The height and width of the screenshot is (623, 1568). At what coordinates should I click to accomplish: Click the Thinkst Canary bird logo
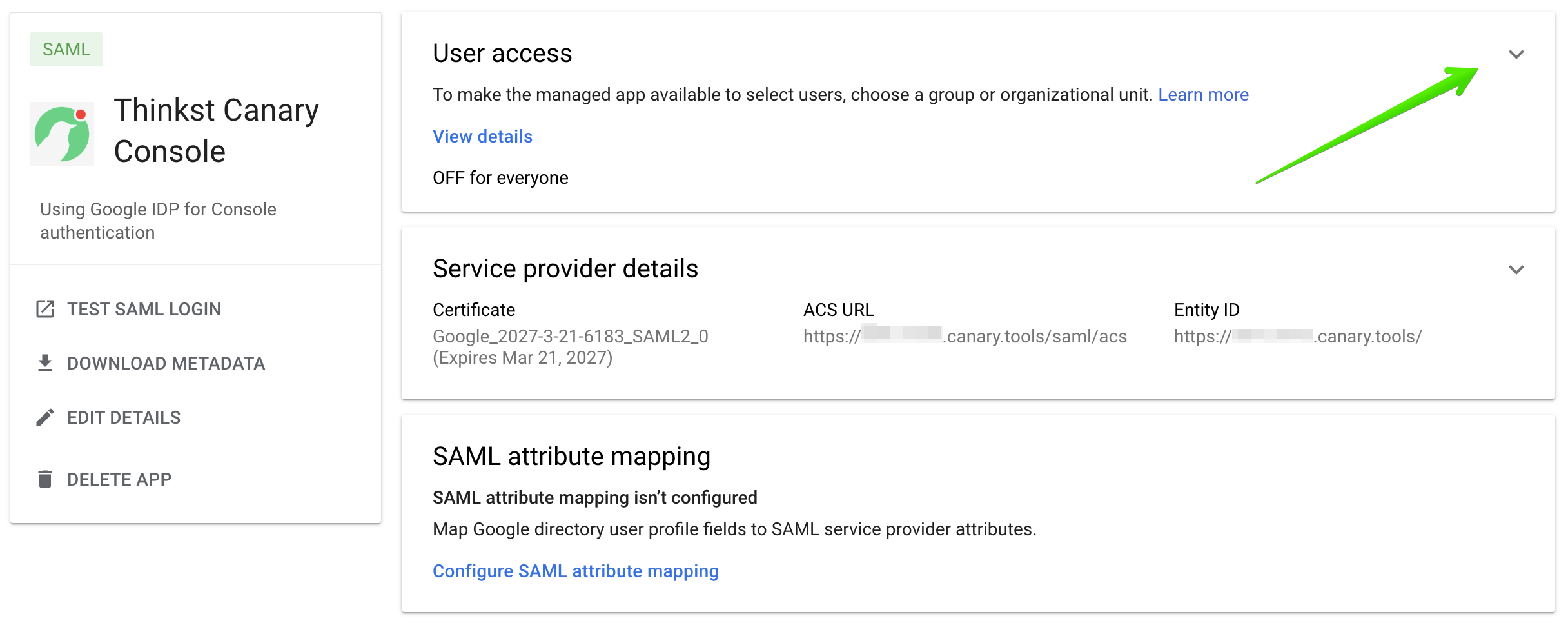(x=62, y=134)
